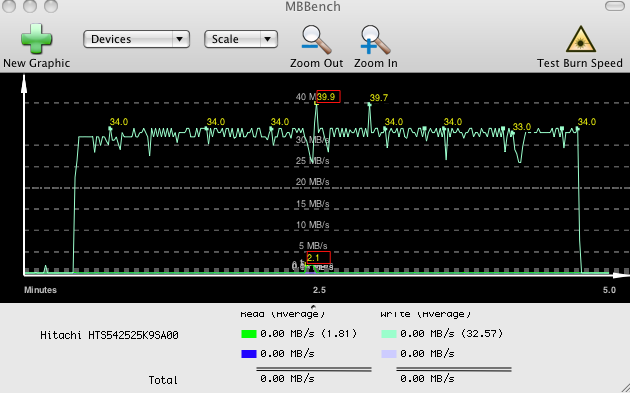
Task: Click the 2.1 read value label
Action: [x=318, y=258]
